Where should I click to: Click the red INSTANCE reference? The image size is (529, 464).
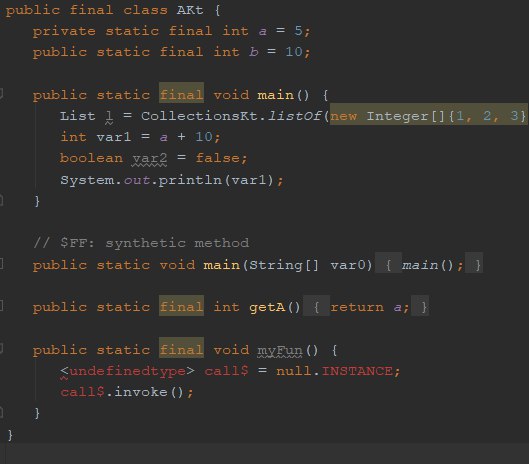pos(357,371)
